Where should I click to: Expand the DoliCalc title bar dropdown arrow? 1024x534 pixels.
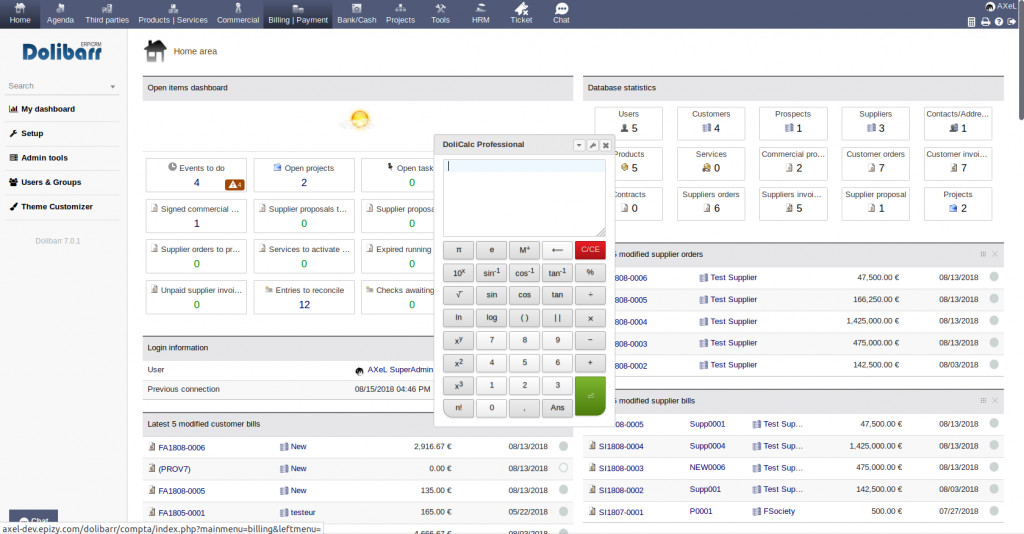point(579,145)
